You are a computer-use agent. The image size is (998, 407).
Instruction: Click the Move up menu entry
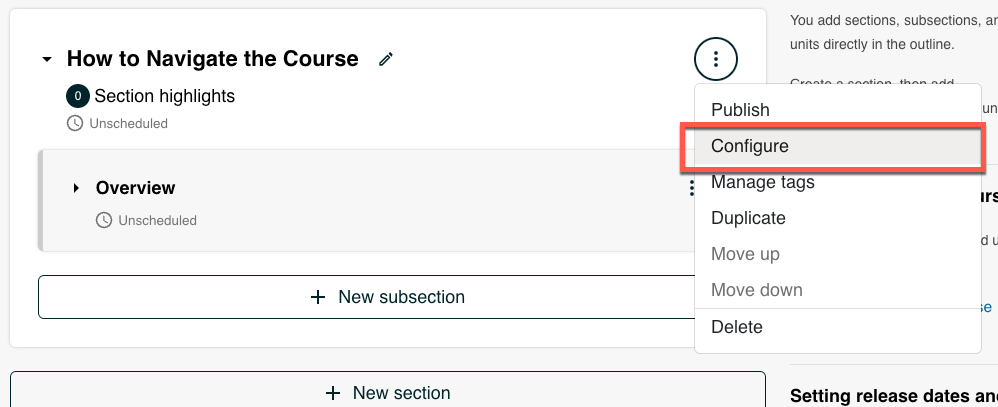click(745, 254)
